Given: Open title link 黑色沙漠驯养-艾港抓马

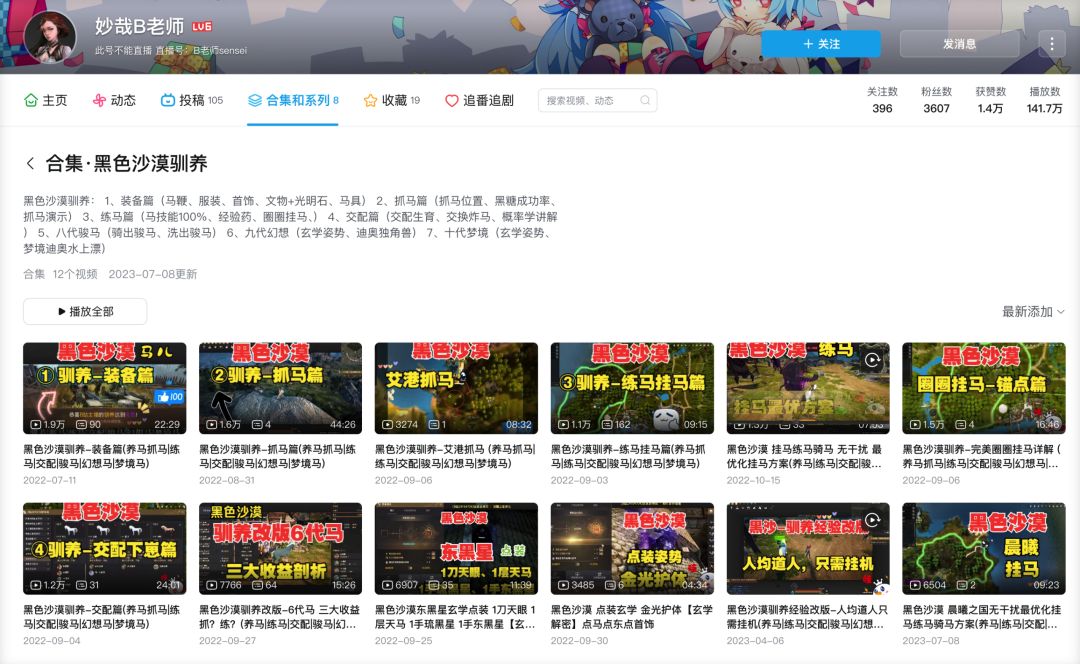Looking at the screenshot, I should (455, 456).
